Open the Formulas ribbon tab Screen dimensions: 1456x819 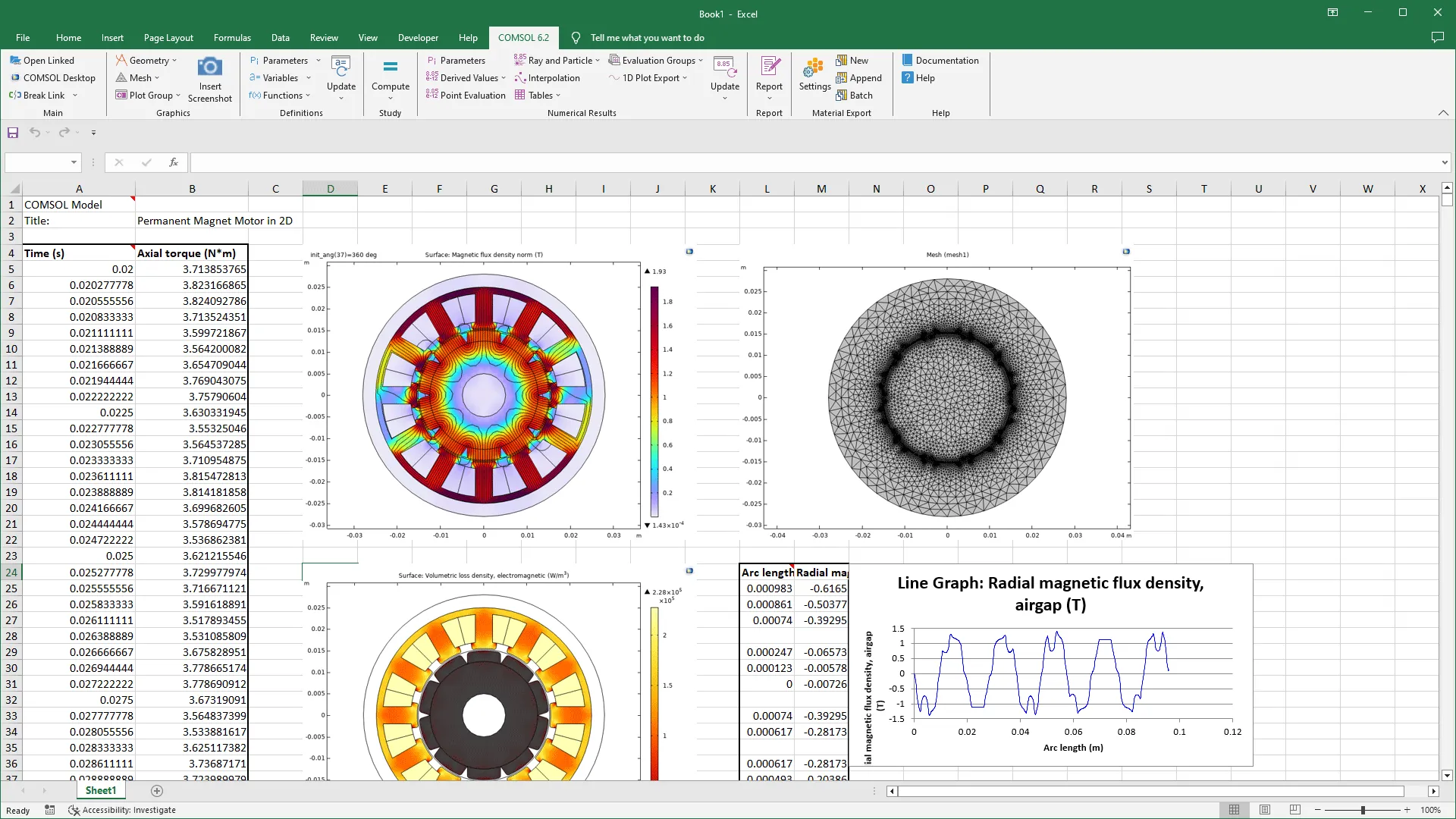232,38
